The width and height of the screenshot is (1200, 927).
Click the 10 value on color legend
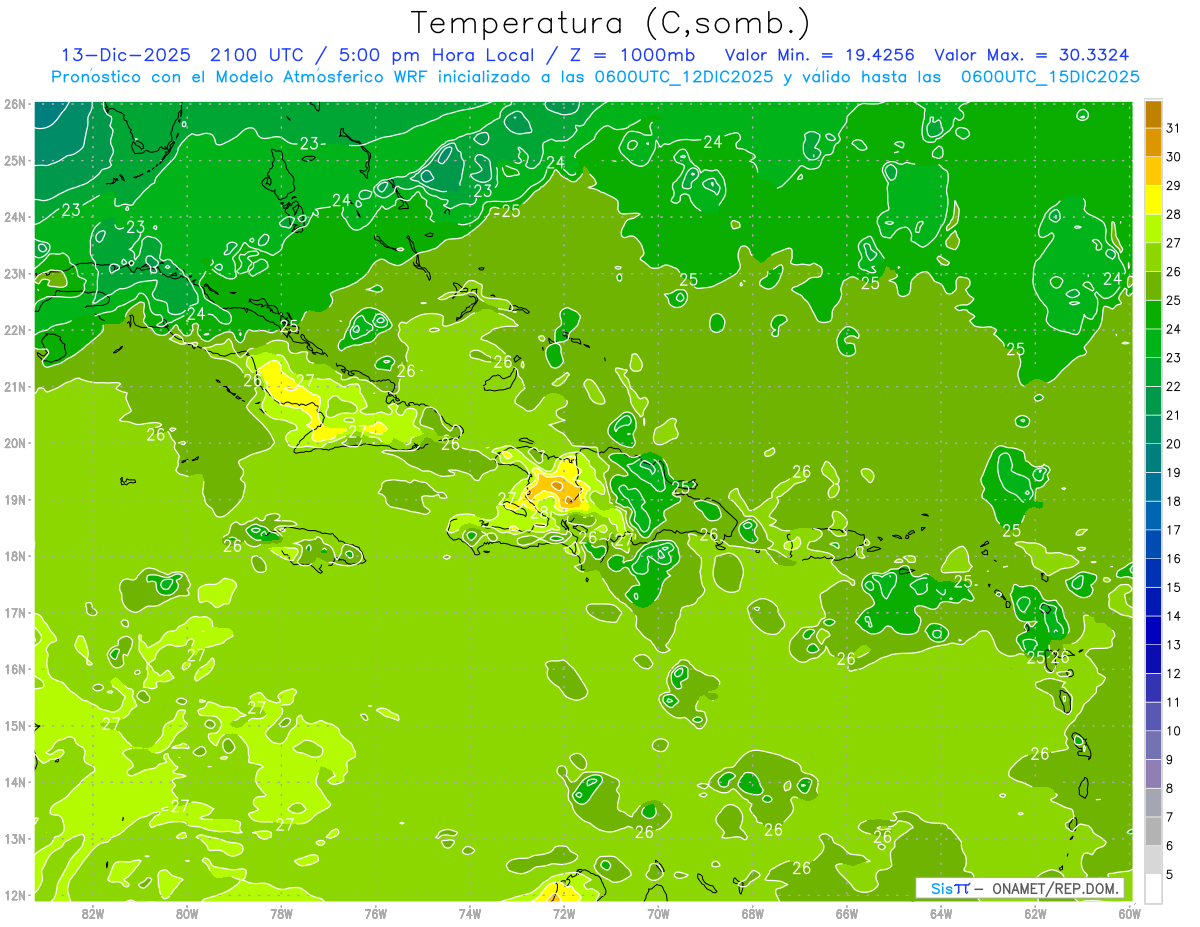pyautogui.click(x=1173, y=731)
